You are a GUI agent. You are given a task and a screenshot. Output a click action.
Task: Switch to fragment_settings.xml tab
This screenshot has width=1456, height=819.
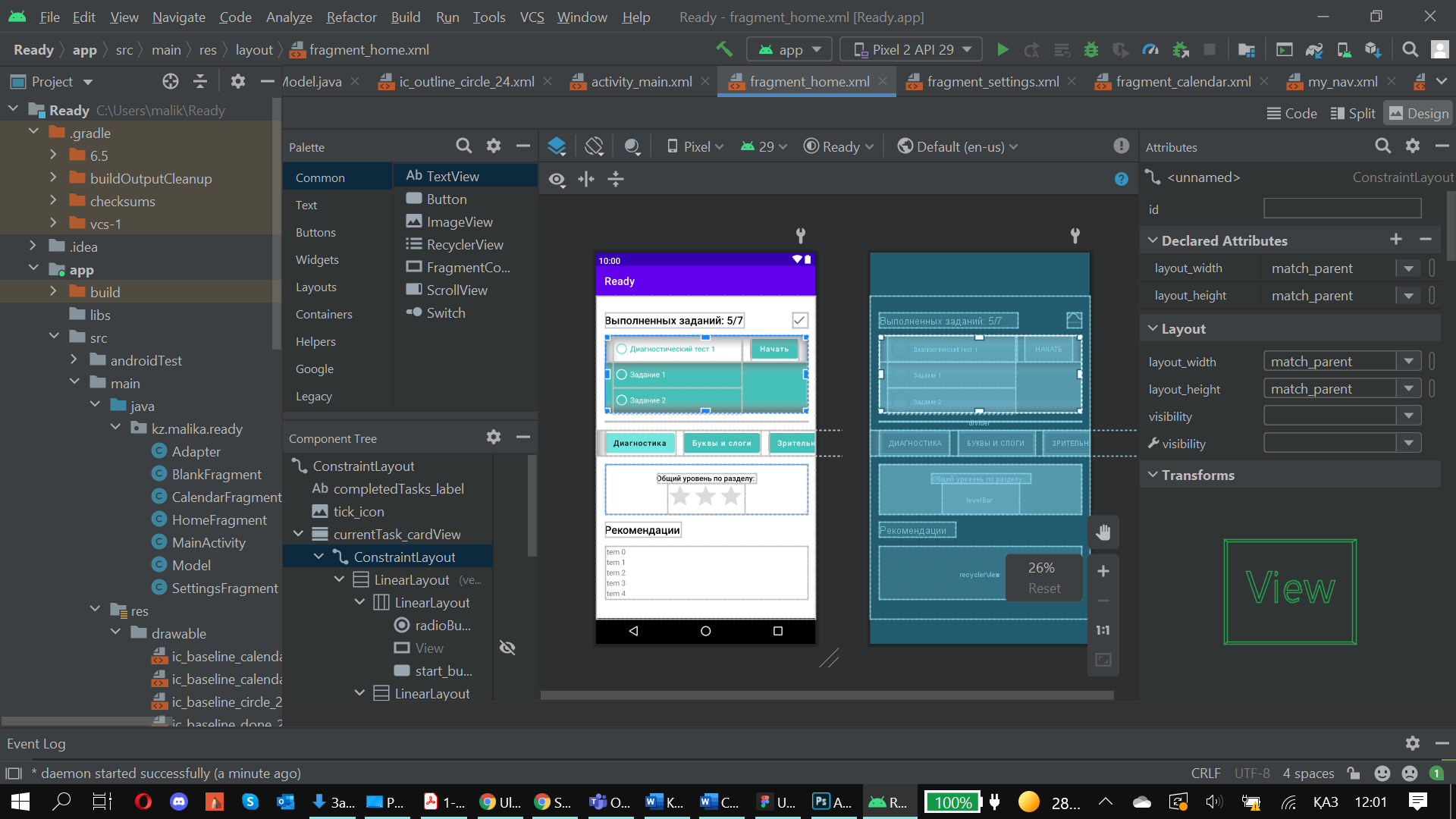(x=993, y=82)
